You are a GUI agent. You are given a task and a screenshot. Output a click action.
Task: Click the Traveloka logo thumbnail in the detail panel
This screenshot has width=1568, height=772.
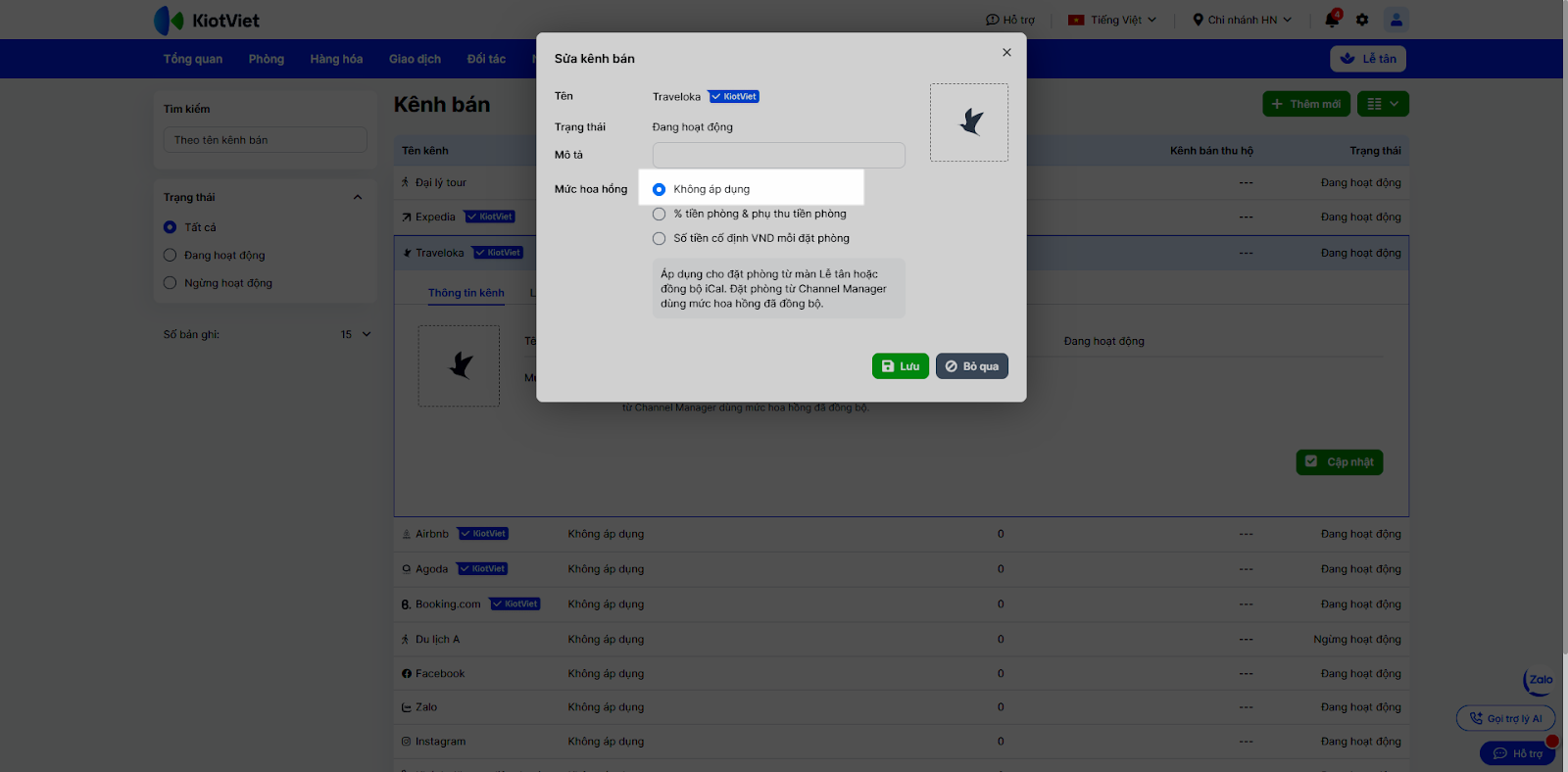(x=459, y=365)
